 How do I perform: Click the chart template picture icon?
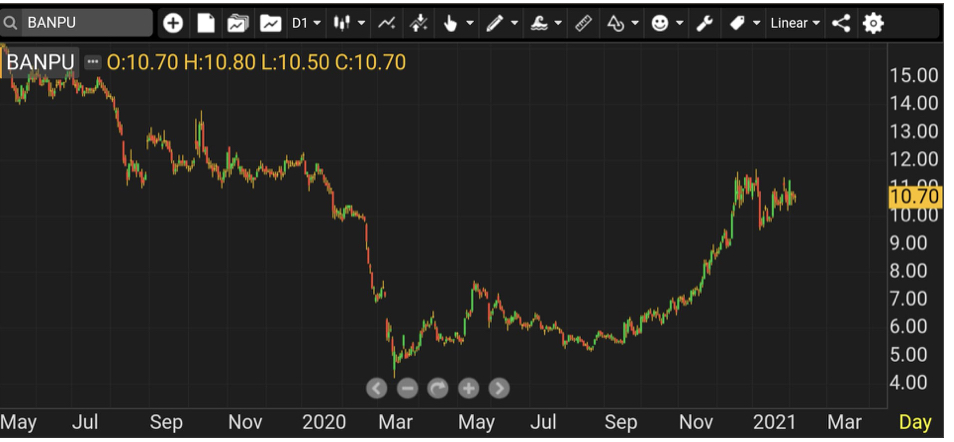pos(270,23)
